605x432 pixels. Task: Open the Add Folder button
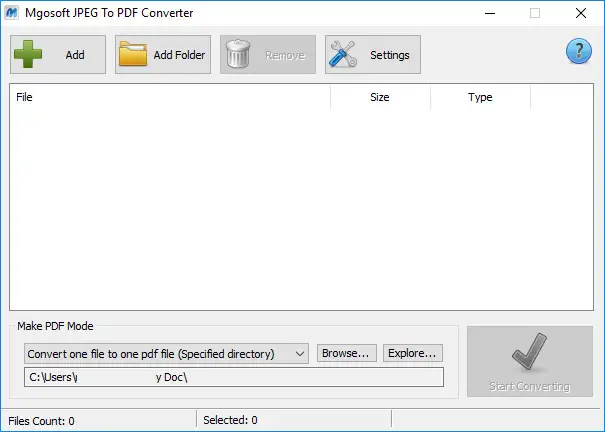coord(163,54)
